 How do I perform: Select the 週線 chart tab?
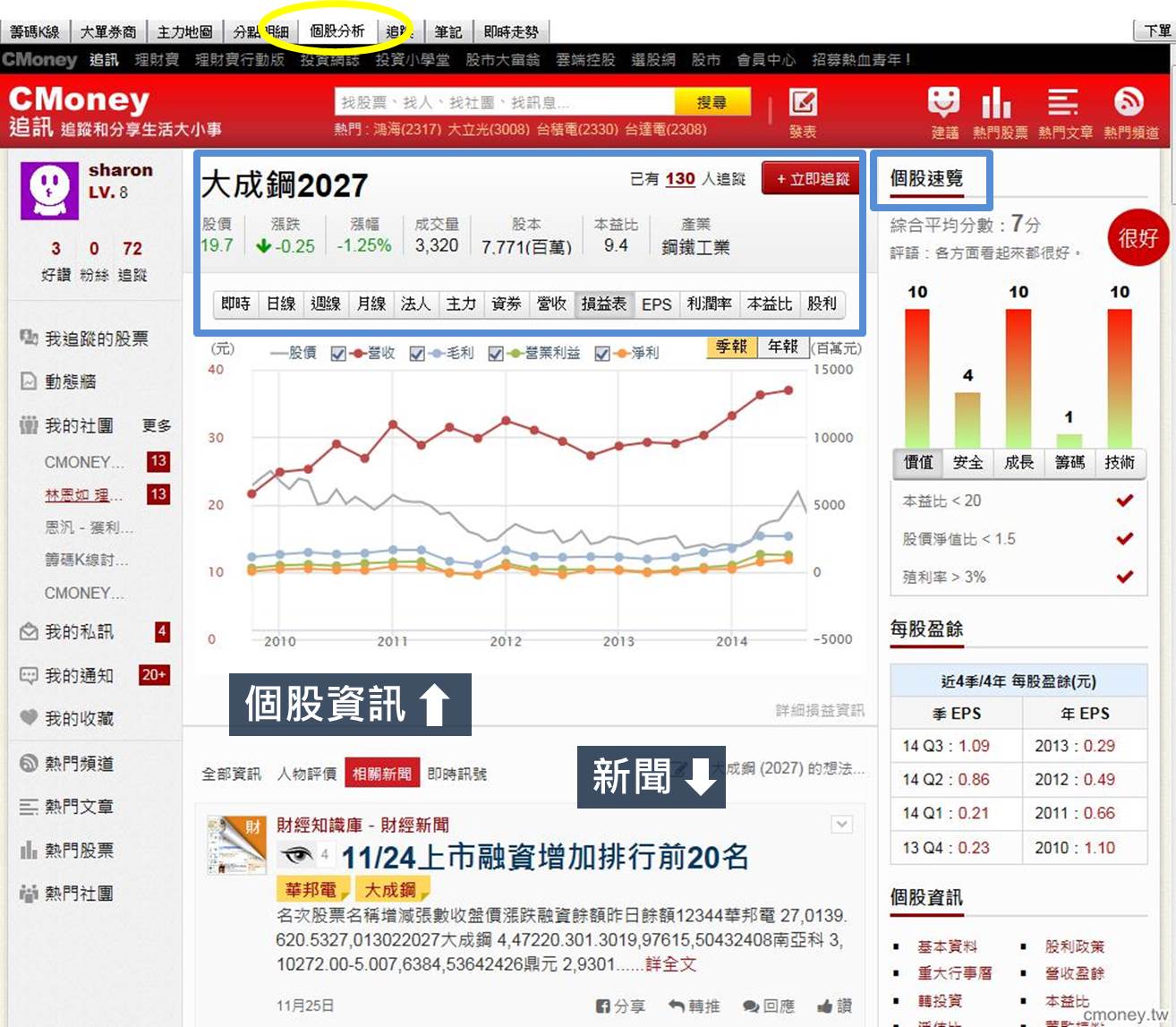click(326, 304)
